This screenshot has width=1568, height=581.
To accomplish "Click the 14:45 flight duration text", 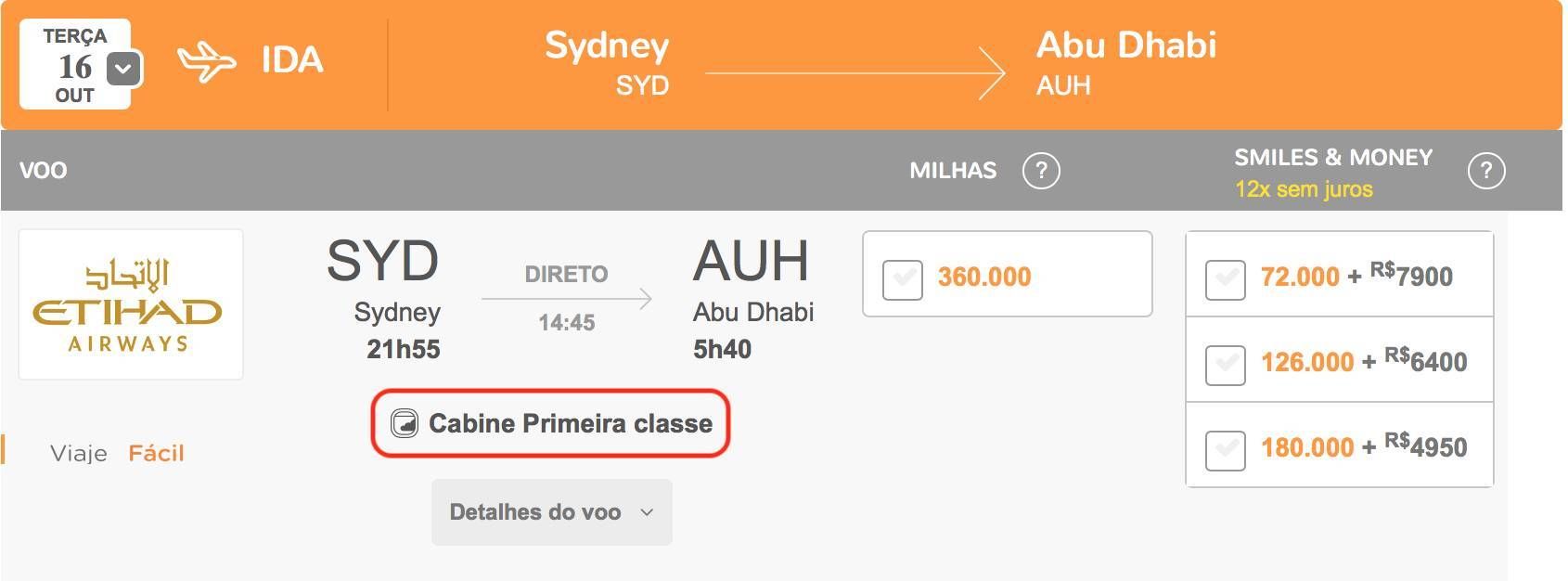I will click(x=567, y=323).
